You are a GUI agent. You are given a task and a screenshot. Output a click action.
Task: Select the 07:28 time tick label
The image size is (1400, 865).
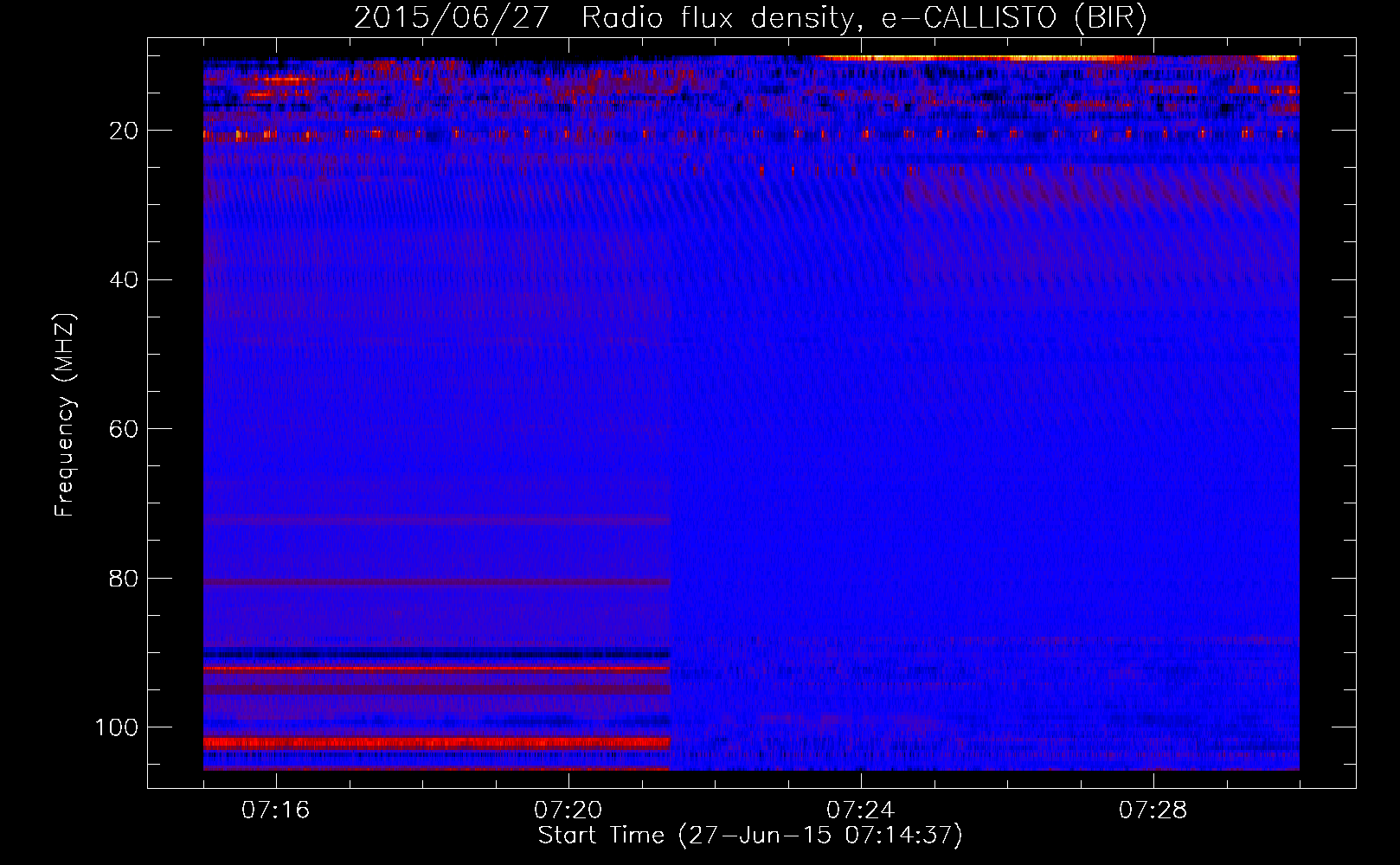pyautogui.click(x=1153, y=811)
